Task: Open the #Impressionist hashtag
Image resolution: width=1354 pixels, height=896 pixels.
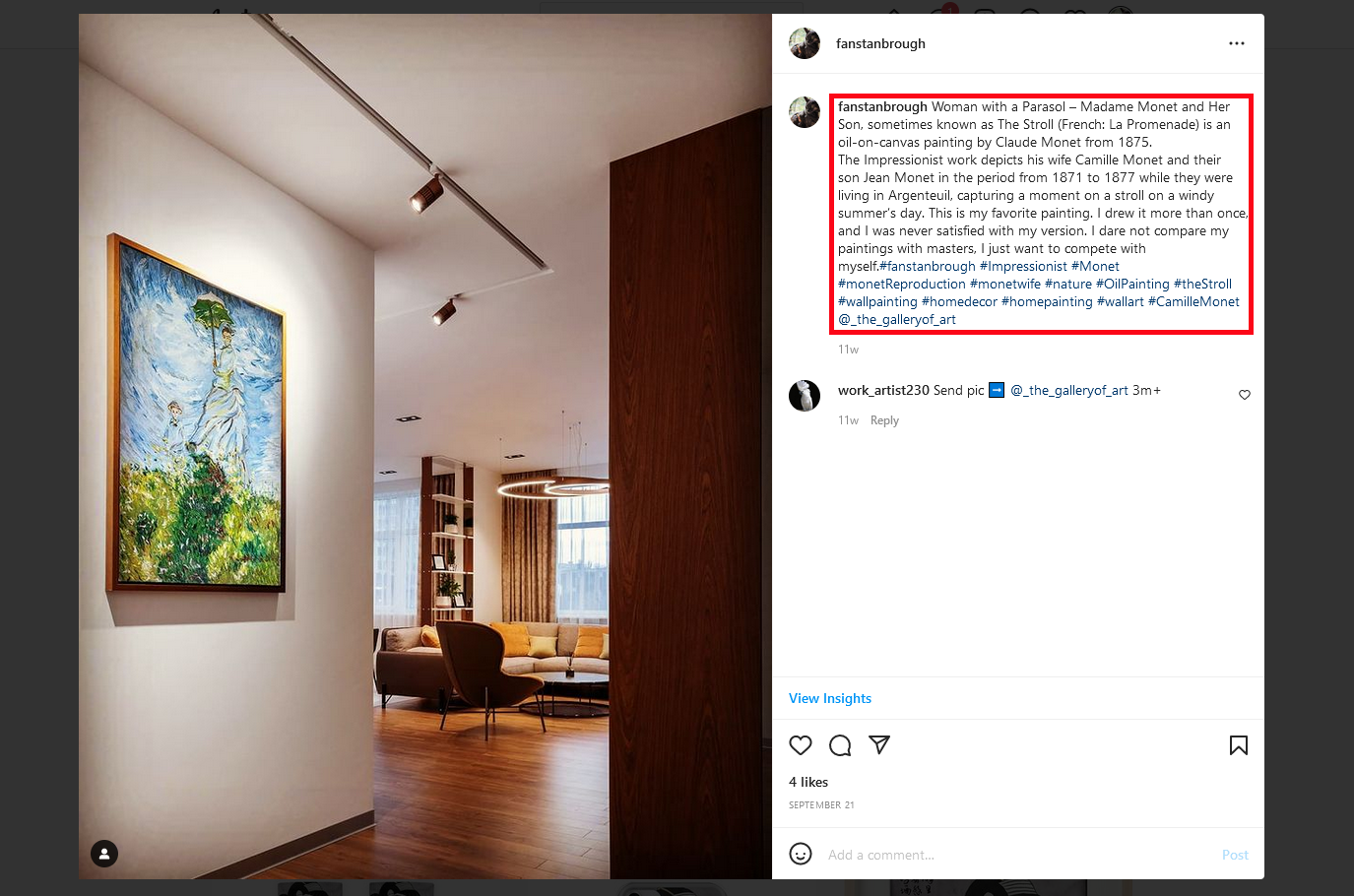Action: (1023, 266)
